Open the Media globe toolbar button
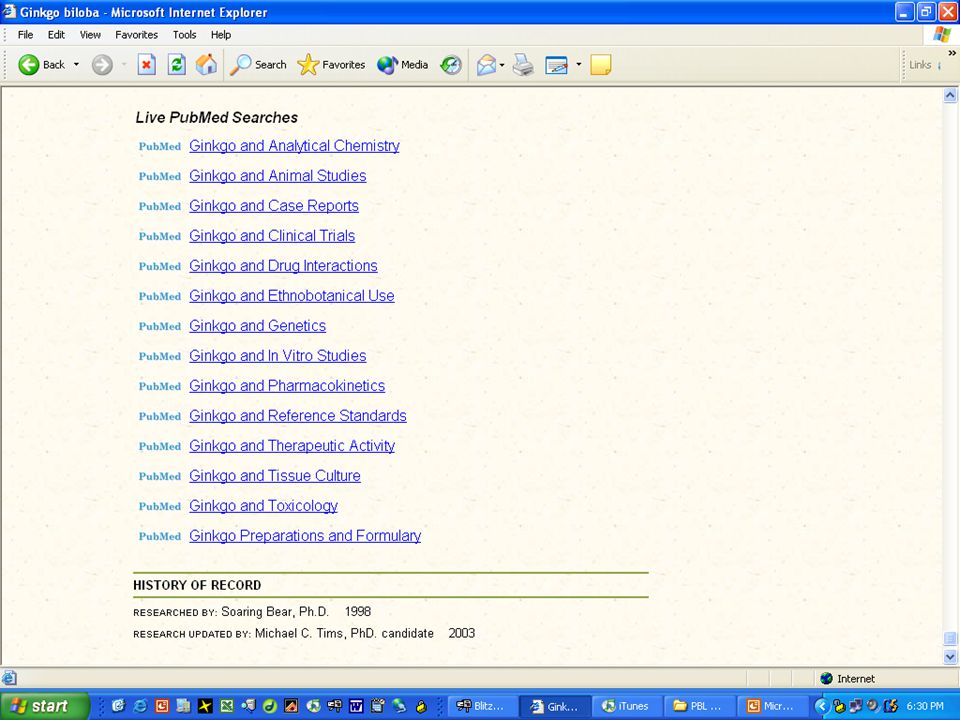Screen dimensions: 960x720 pyautogui.click(x=402, y=64)
